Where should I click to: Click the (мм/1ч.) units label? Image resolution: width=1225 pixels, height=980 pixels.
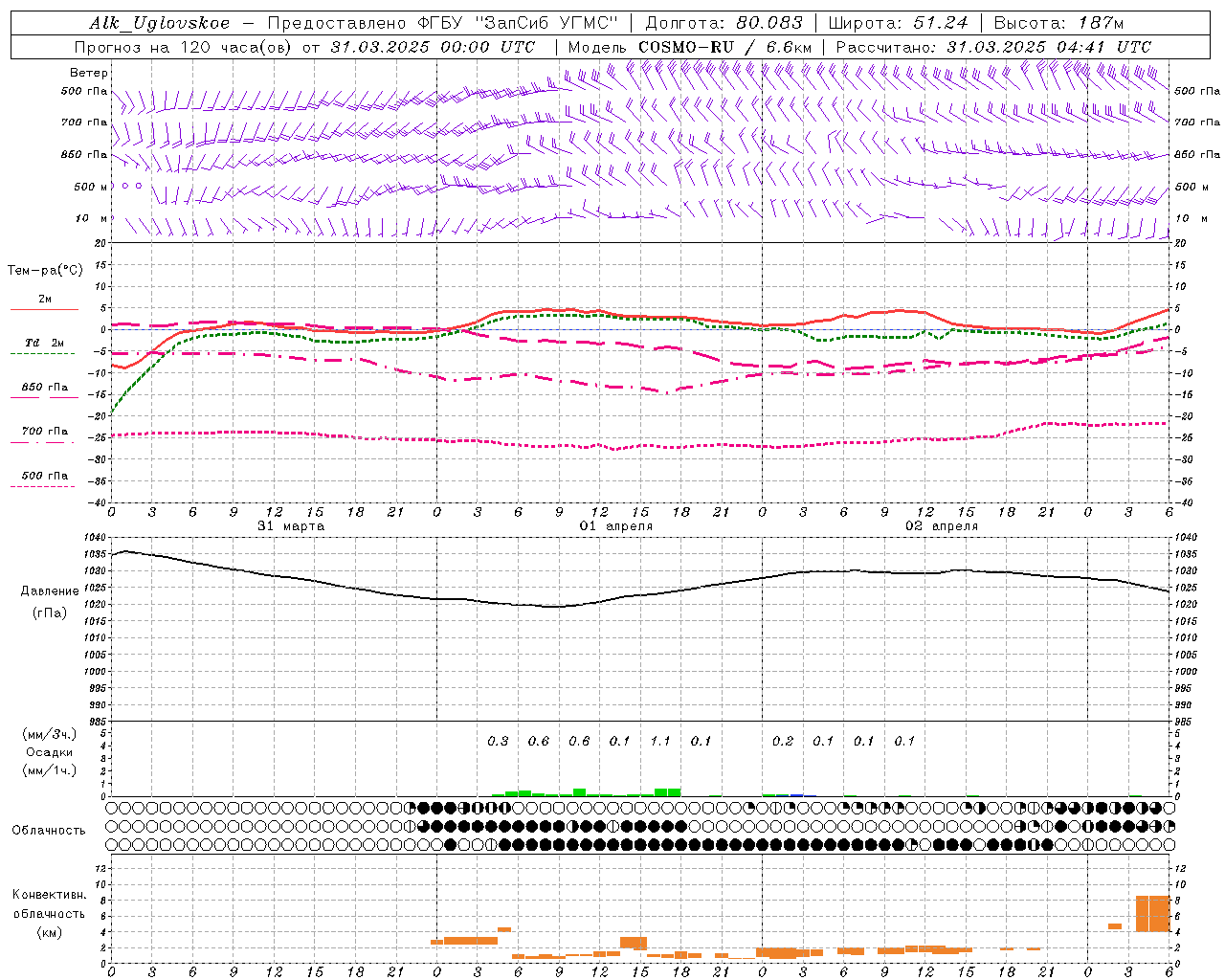coord(50,770)
